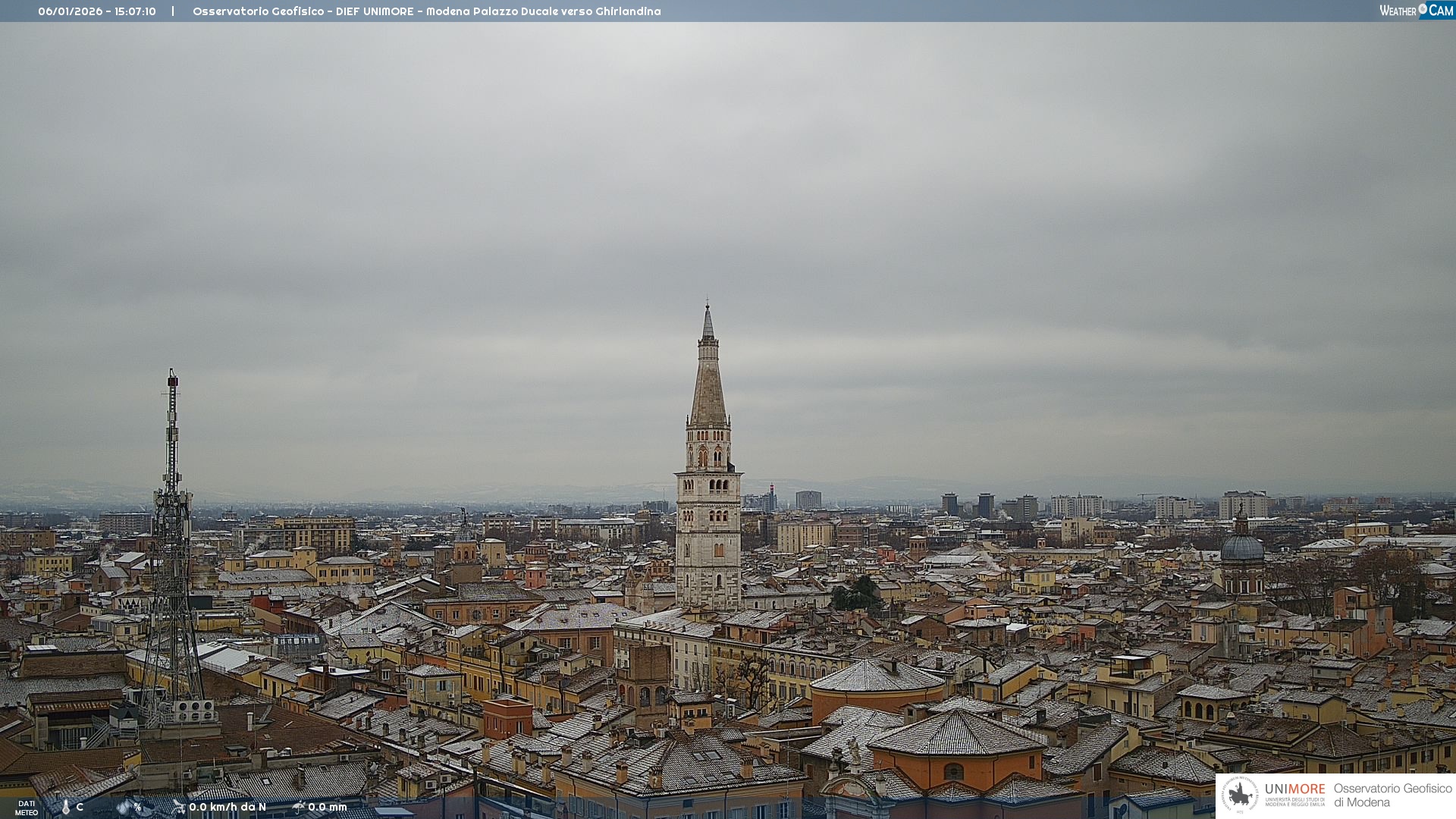Click the CAM blue badge text
The height and width of the screenshot is (819, 1456).
(1441, 10)
